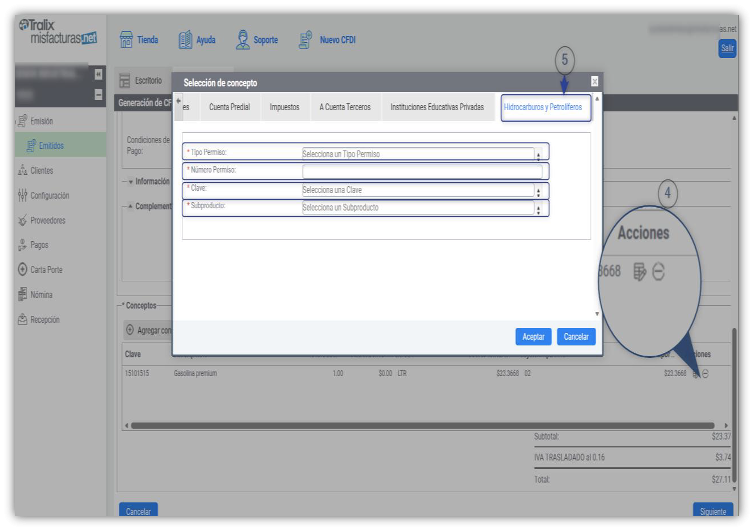
Task: Expand the Clave dropdown
Action: (538, 190)
